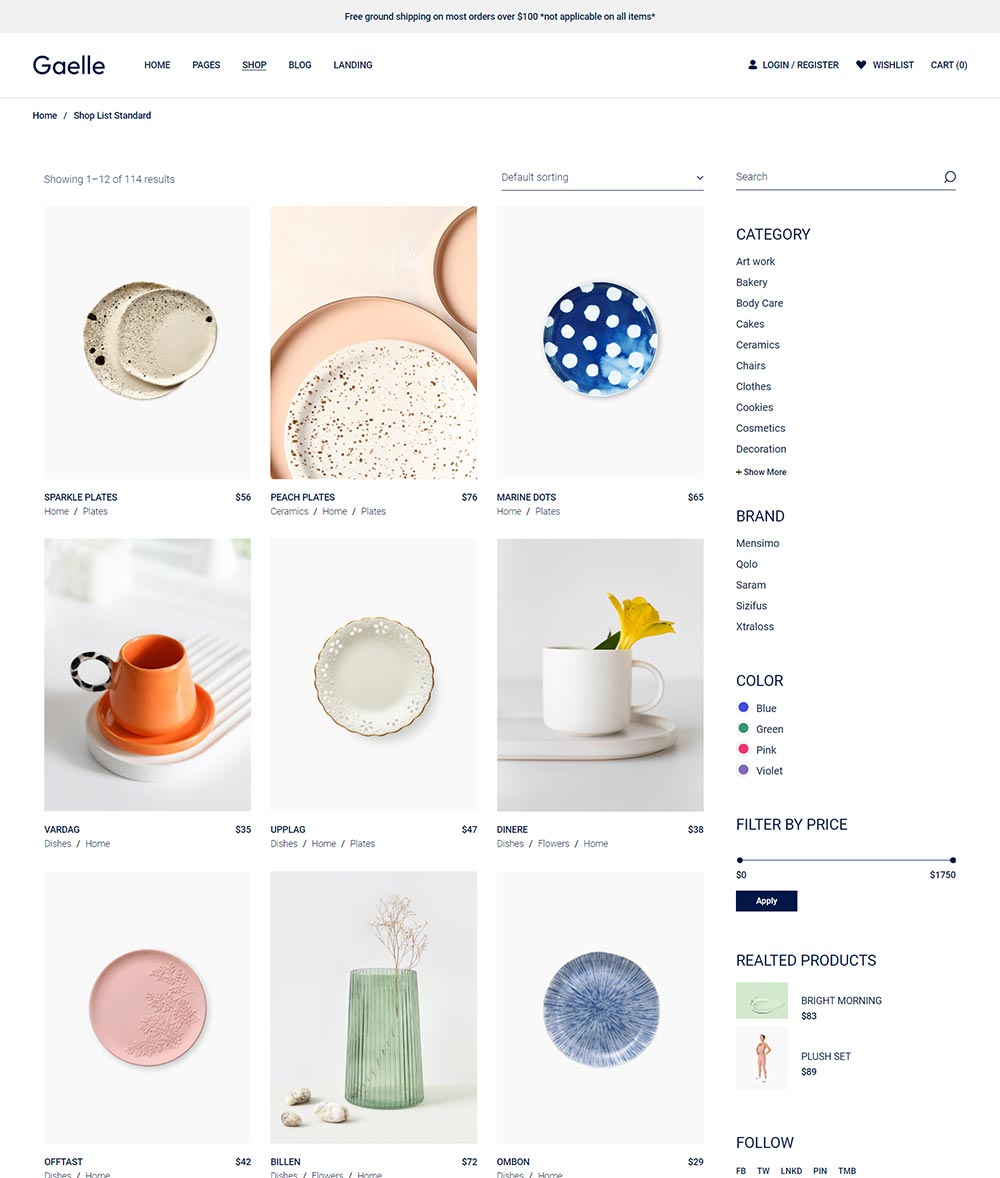Click the heart Wishlist icon
This screenshot has width=1000, height=1178.
[x=861, y=65]
